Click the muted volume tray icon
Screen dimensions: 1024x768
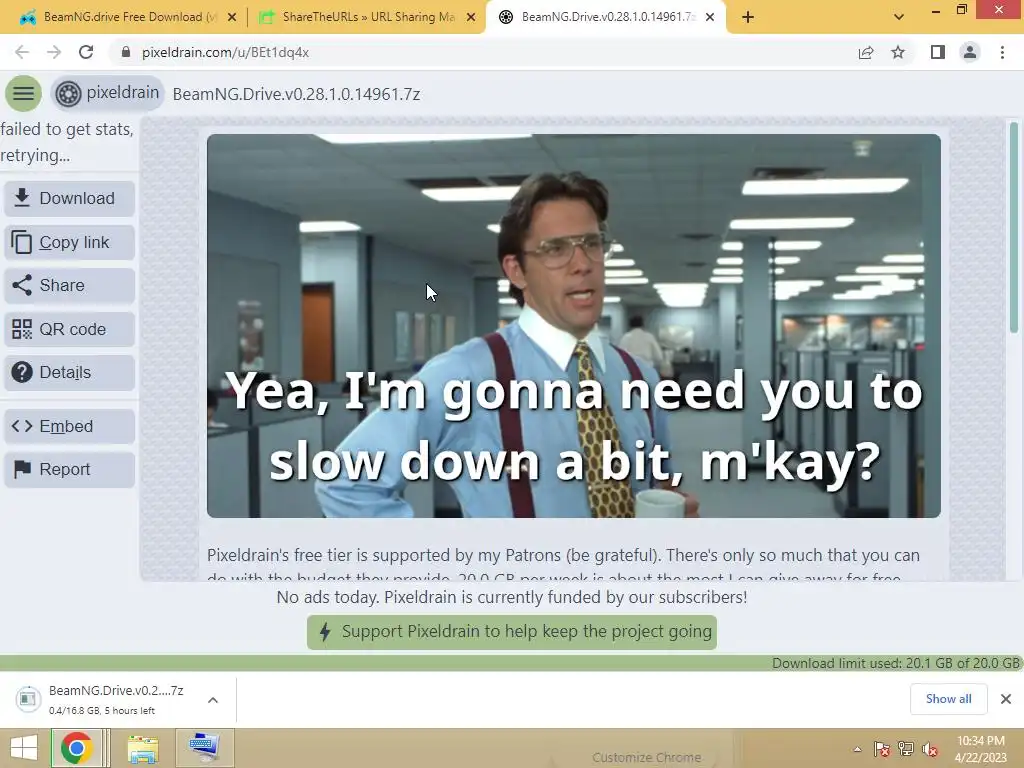click(x=929, y=749)
